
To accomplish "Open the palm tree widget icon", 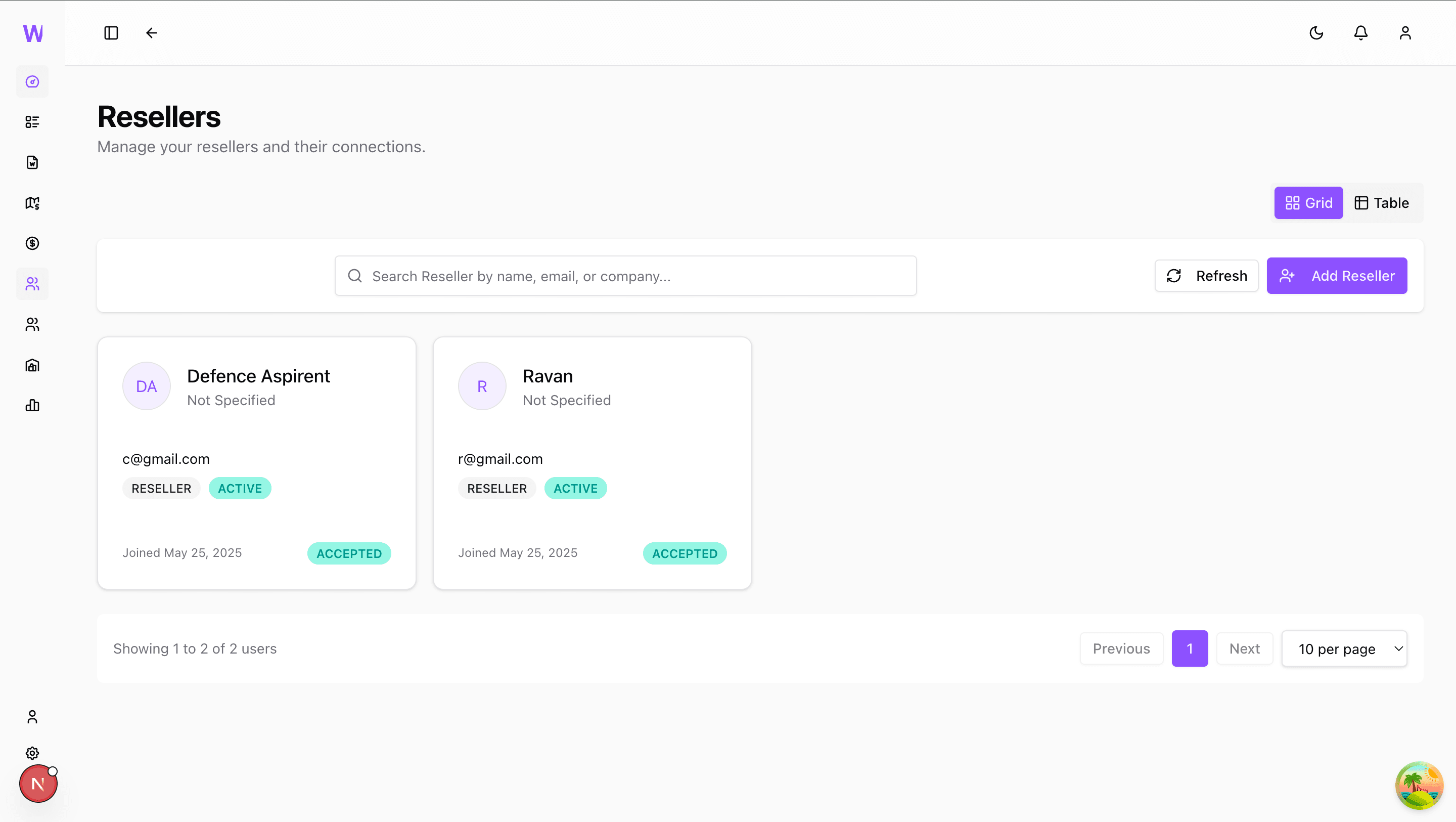I will (1419, 785).
